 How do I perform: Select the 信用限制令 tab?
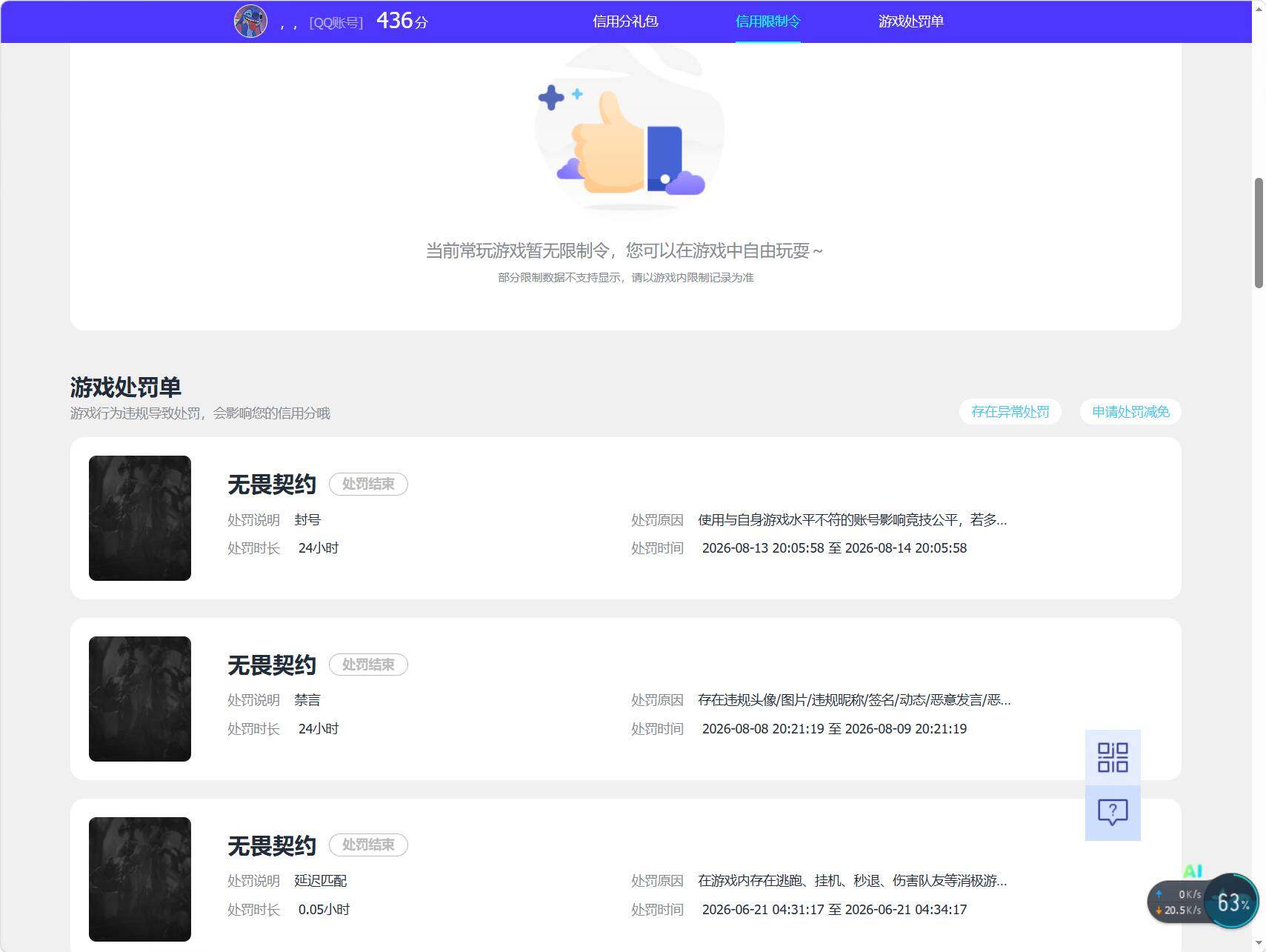click(767, 21)
